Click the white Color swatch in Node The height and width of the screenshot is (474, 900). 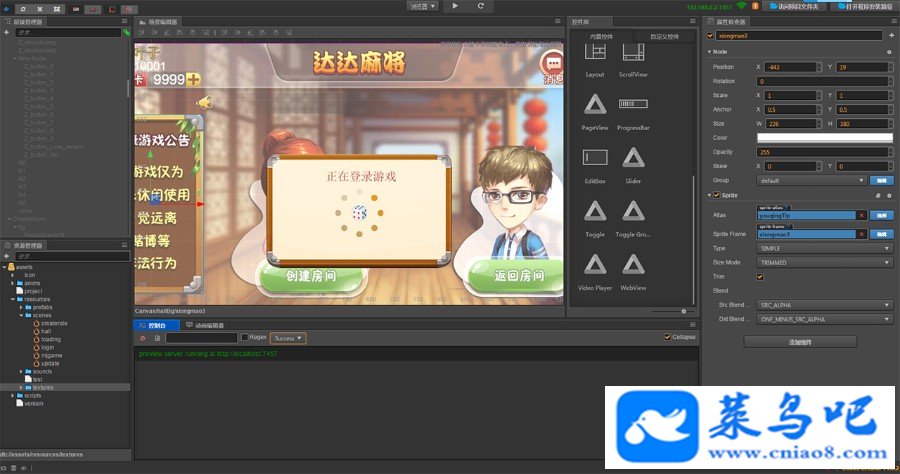825,138
